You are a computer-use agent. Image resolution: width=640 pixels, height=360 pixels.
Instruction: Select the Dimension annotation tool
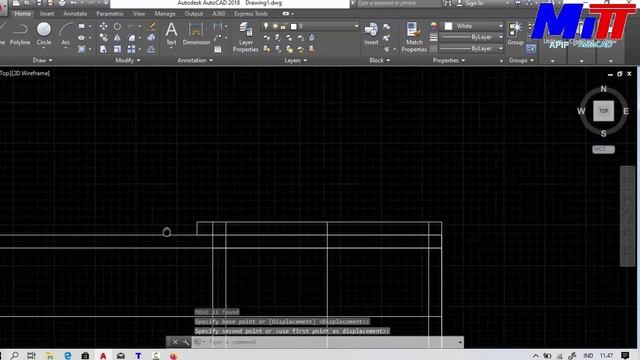coord(196,33)
